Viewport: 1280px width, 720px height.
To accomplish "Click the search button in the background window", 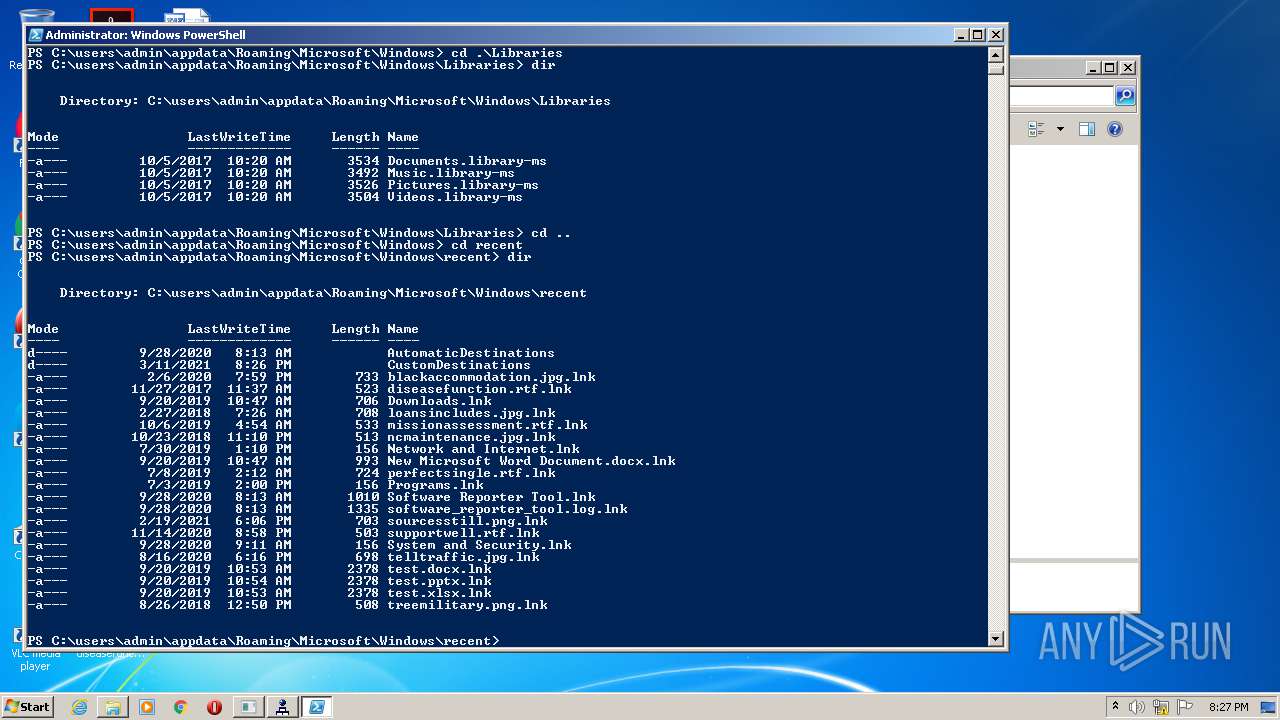I will 1125,96.
